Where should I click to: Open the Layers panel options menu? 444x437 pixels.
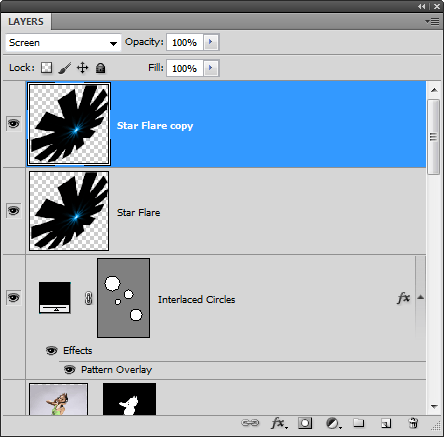point(432,22)
